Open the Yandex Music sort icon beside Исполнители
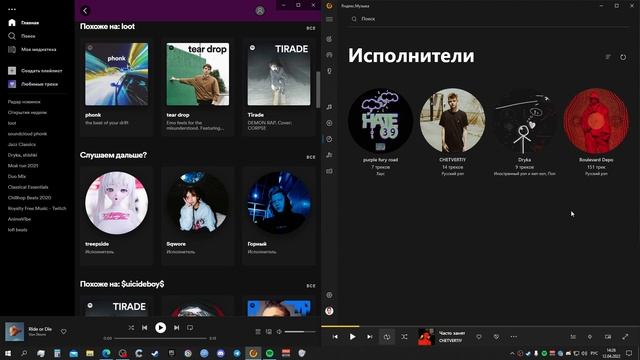Screen dimensions: 640x360 point(608,57)
